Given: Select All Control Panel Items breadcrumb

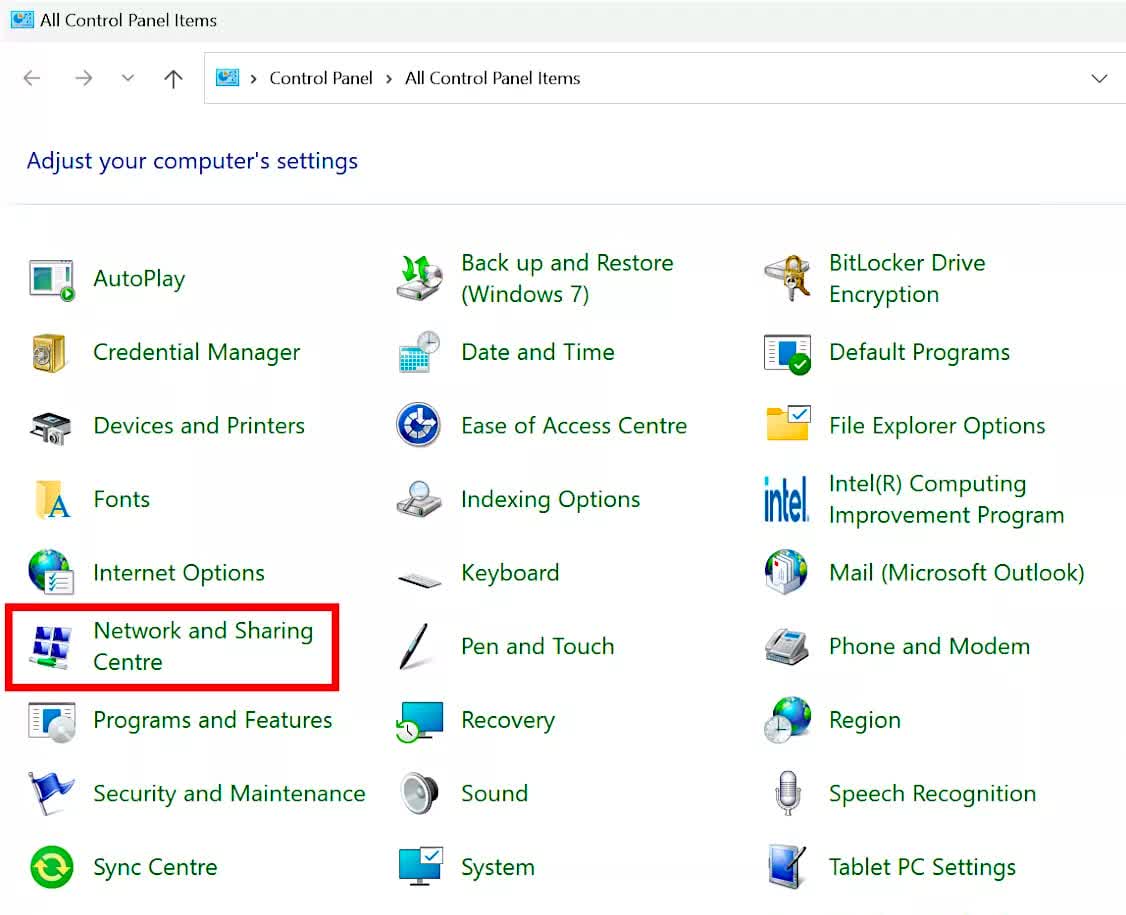Looking at the screenshot, I should tap(492, 78).
